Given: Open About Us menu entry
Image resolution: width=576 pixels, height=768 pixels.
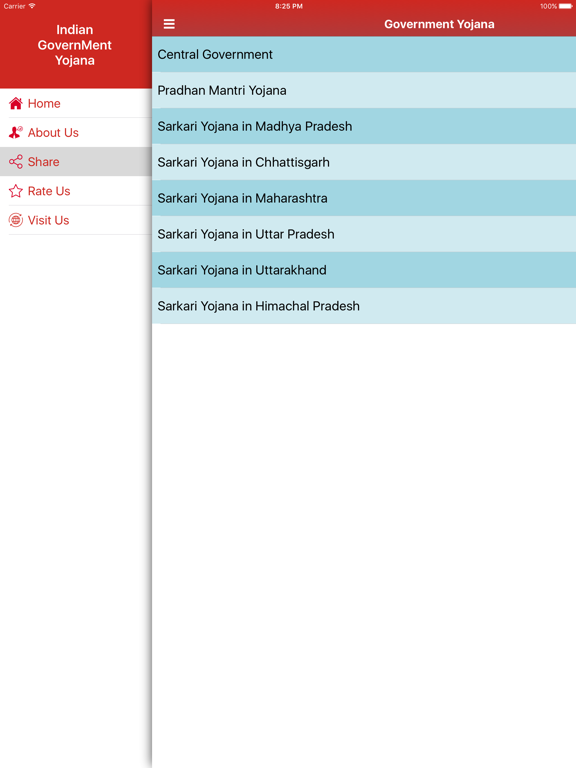Looking at the screenshot, I should [76, 132].
